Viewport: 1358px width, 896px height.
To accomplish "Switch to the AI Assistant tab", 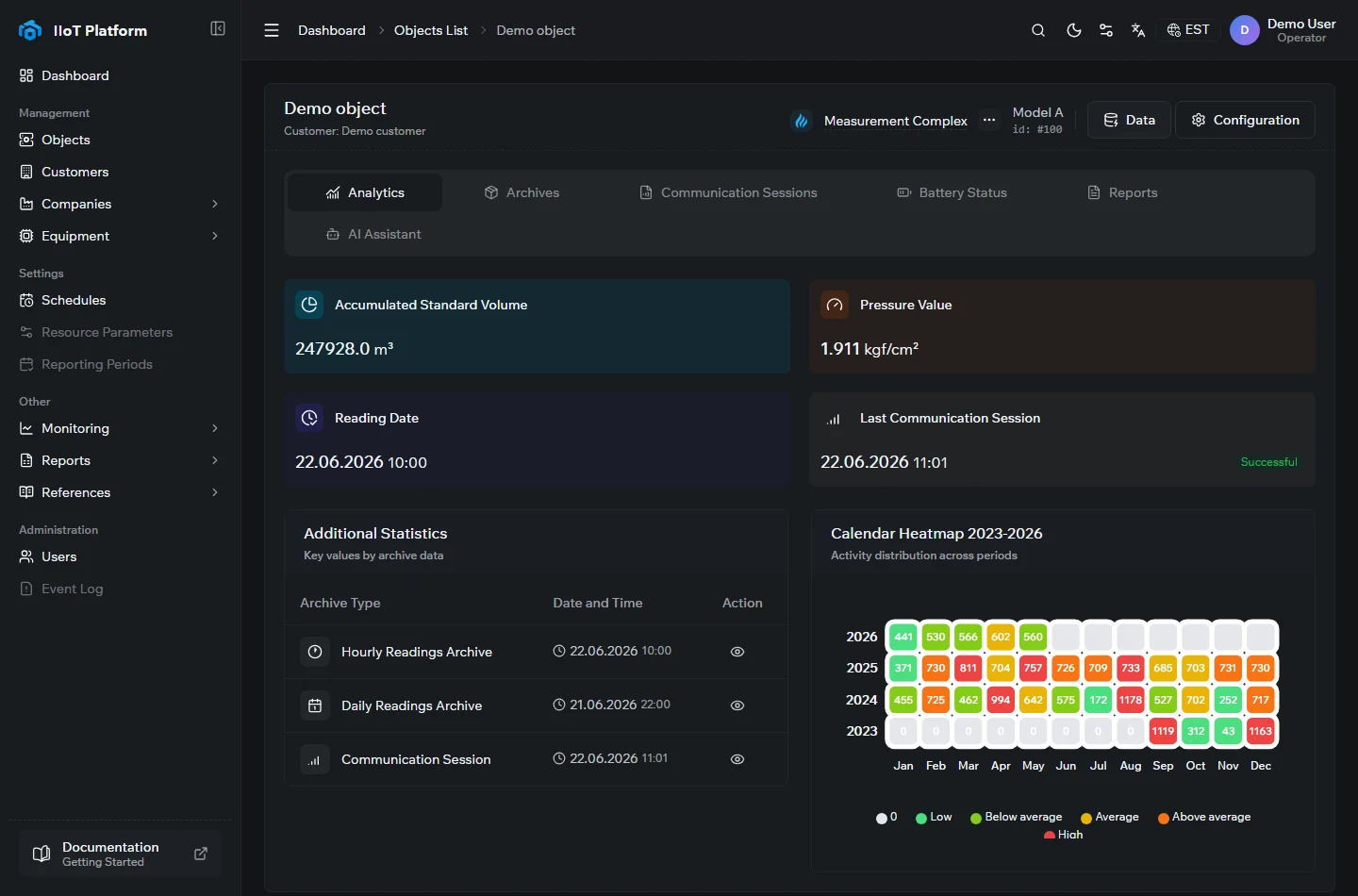I will (373, 234).
